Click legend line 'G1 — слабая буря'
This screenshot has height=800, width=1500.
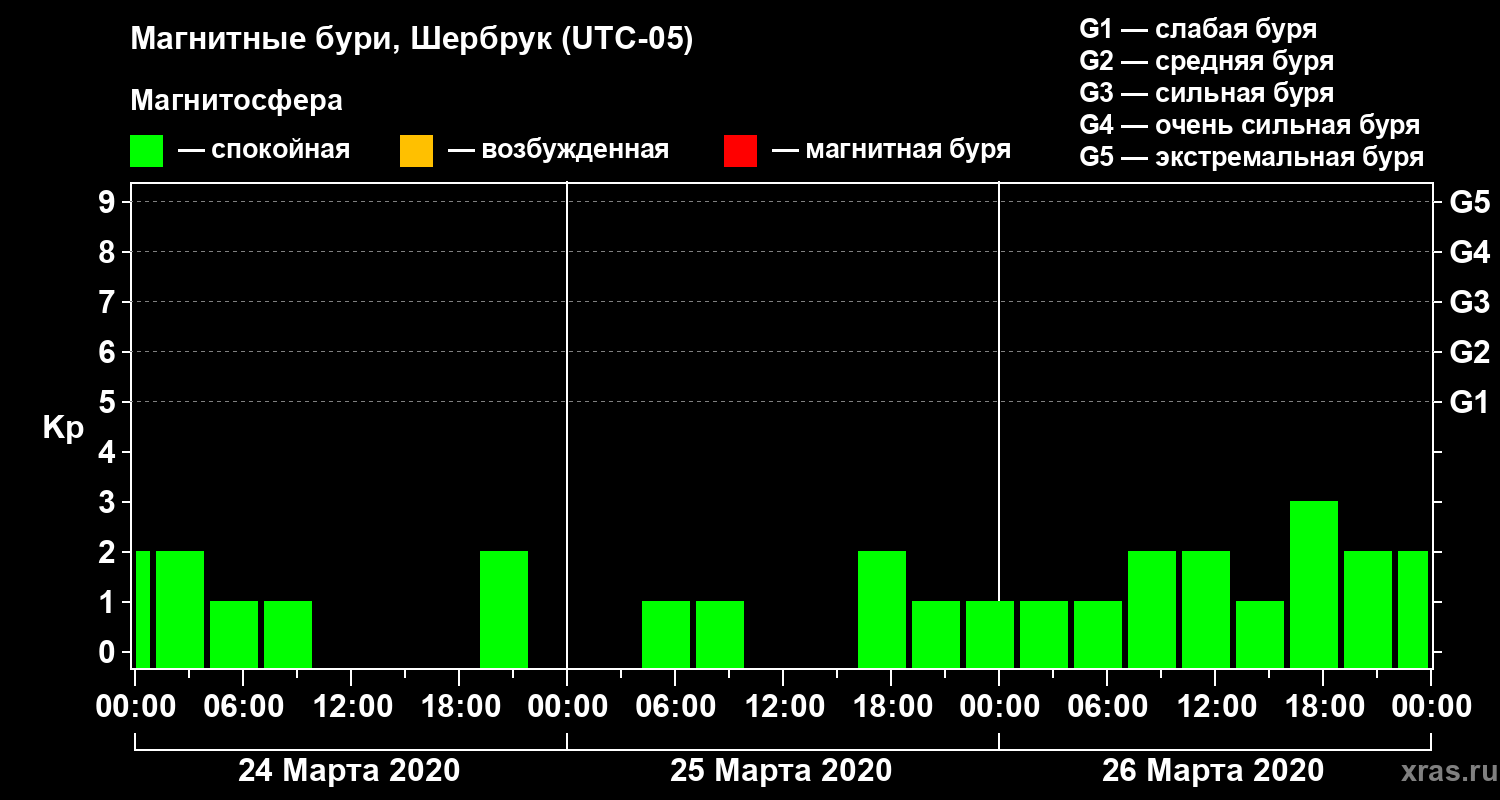pyautogui.click(x=1198, y=29)
